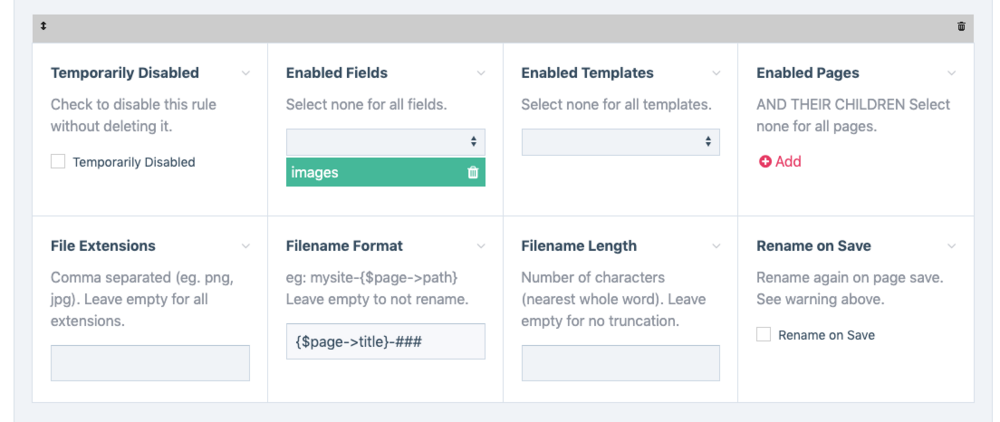The width and height of the screenshot is (1000, 422).
Task: Open the Enabled Templates select dropdown
Action: pyautogui.click(x=620, y=142)
